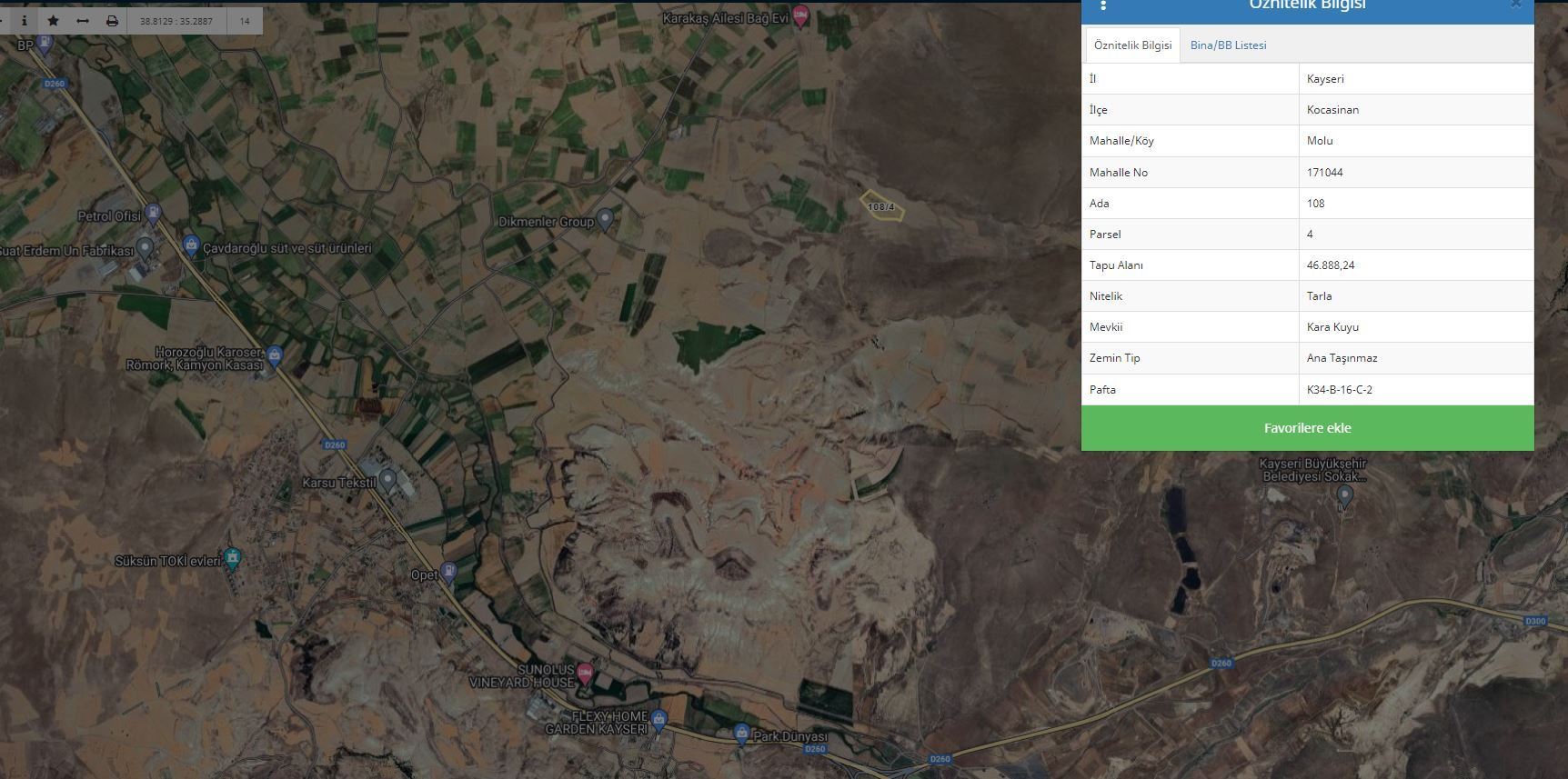
Task: Click the Çavdaroğlu süt ürünleri shop marker
Action: [191, 245]
